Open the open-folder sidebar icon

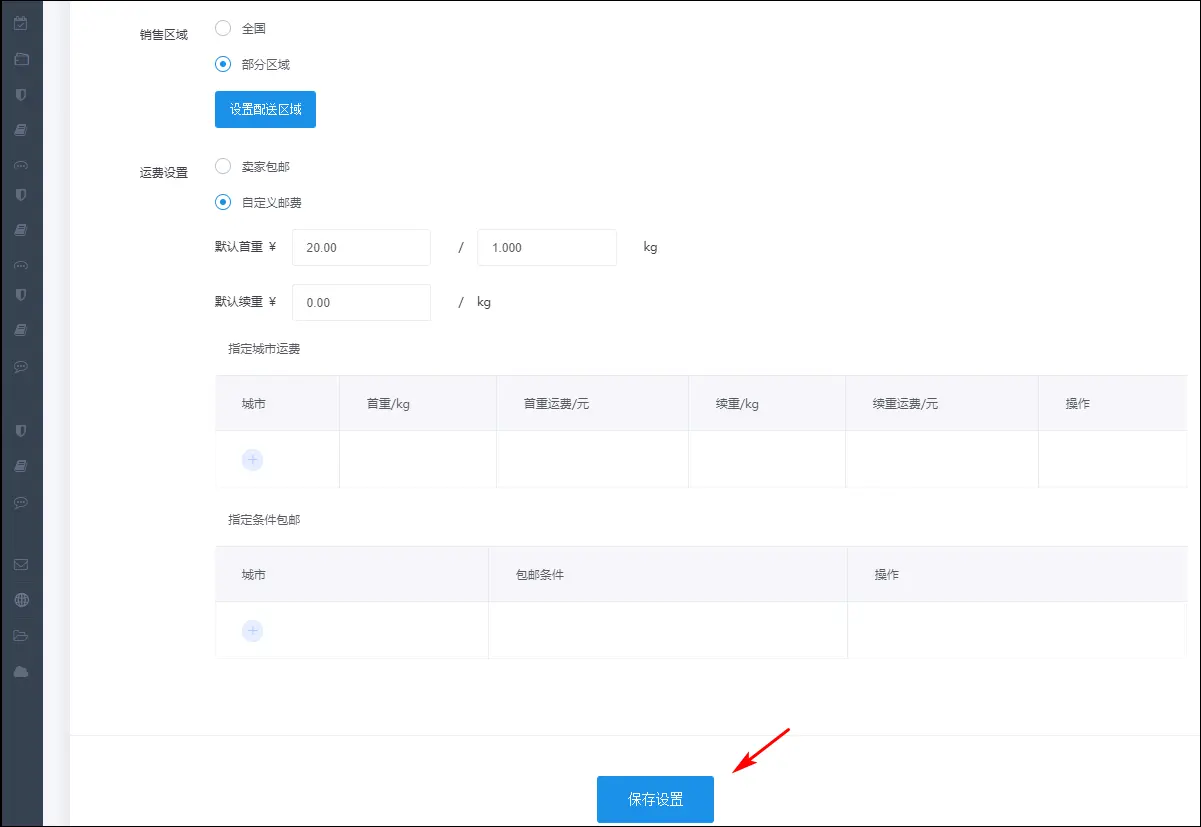[x=21, y=636]
